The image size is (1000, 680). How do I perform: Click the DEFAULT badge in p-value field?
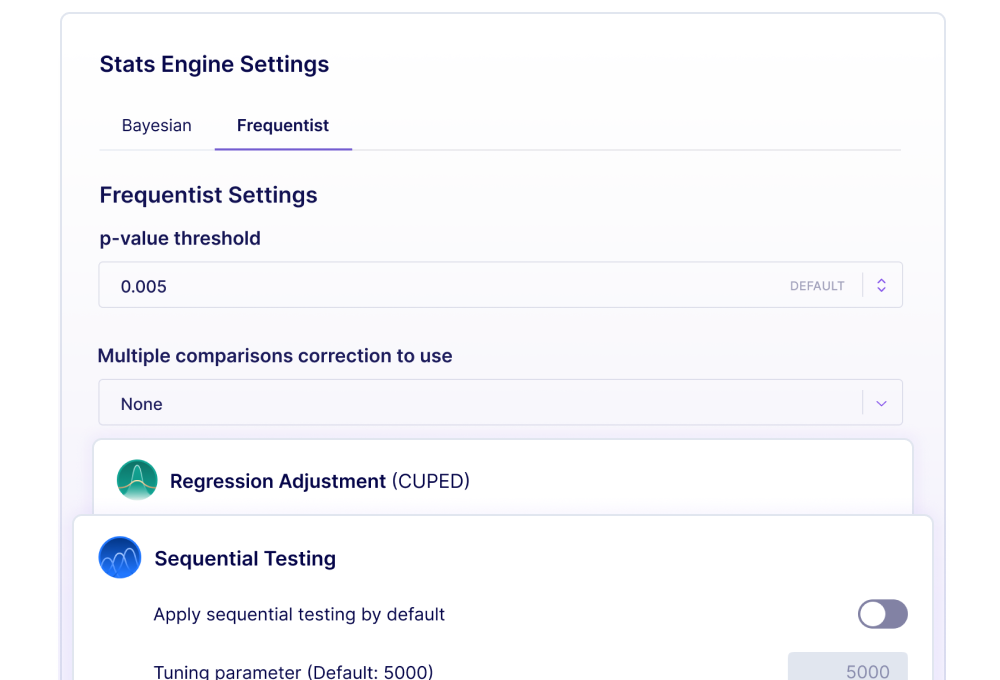[817, 286]
